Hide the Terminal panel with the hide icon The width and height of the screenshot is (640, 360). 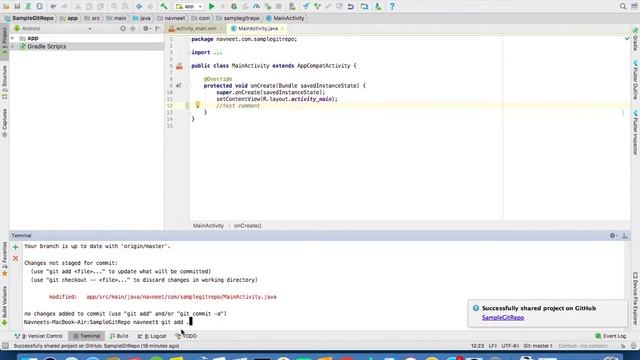(x=625, y=236)
